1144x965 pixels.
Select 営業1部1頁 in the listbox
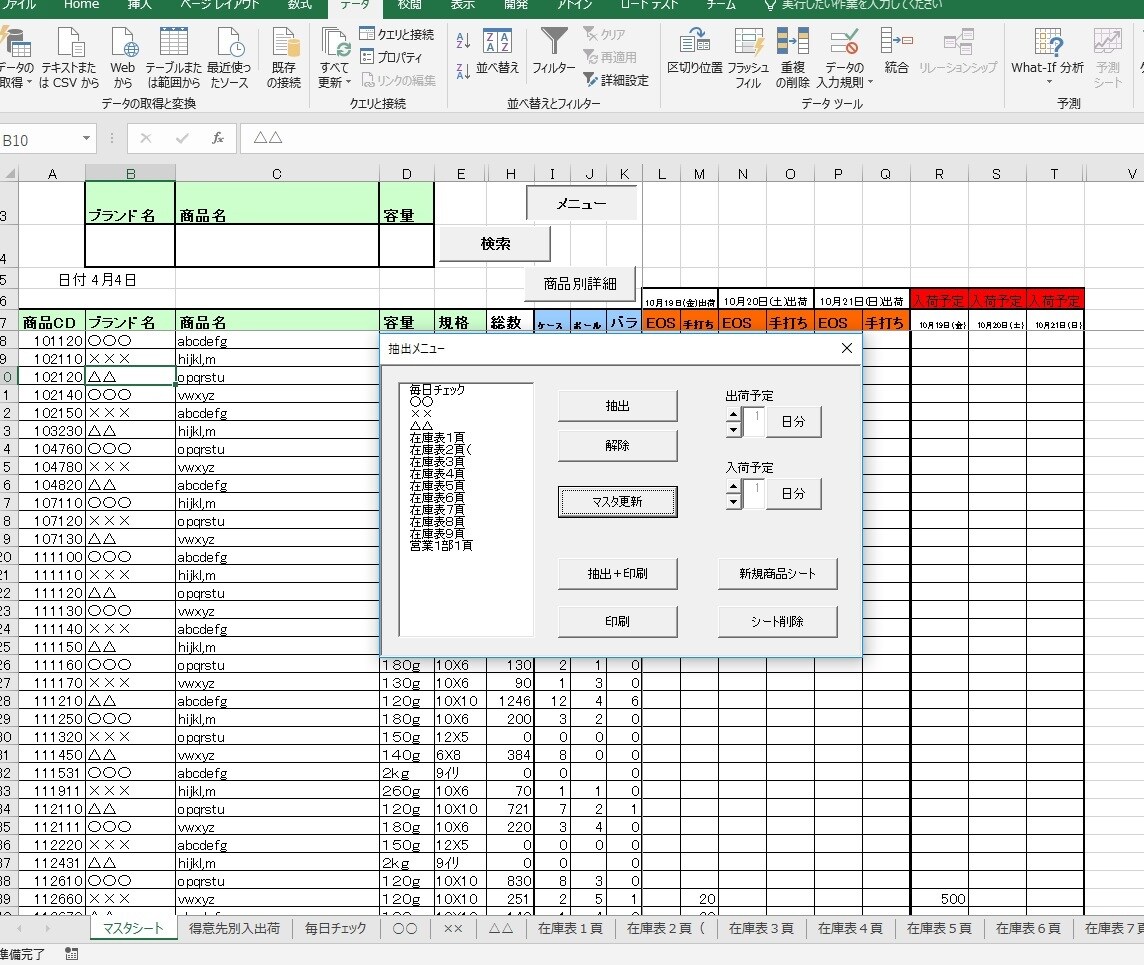click(441, 546)
